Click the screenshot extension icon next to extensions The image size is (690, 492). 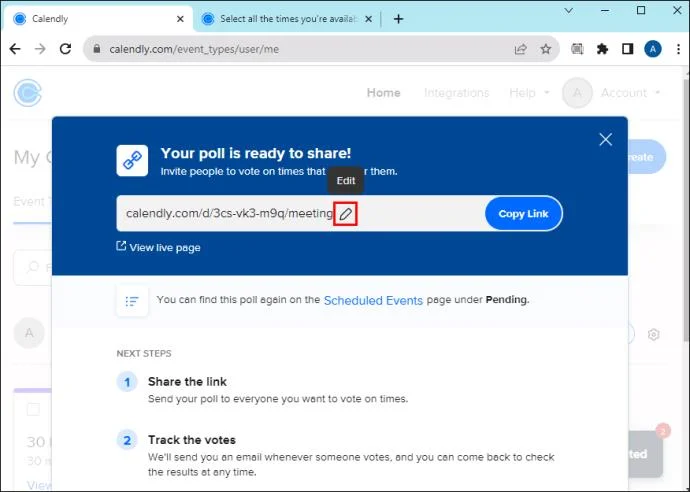click(x=577, y=49)
